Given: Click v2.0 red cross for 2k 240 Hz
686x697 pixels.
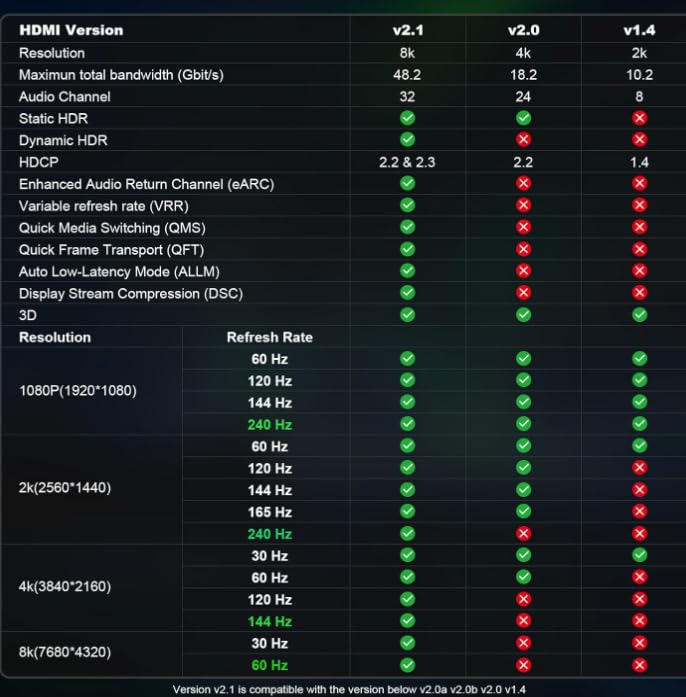Looking at the screenshot, I should pos(523,534).
